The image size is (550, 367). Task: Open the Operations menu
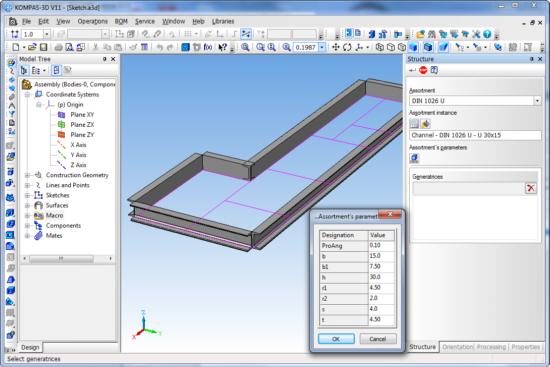coord(93,21)
